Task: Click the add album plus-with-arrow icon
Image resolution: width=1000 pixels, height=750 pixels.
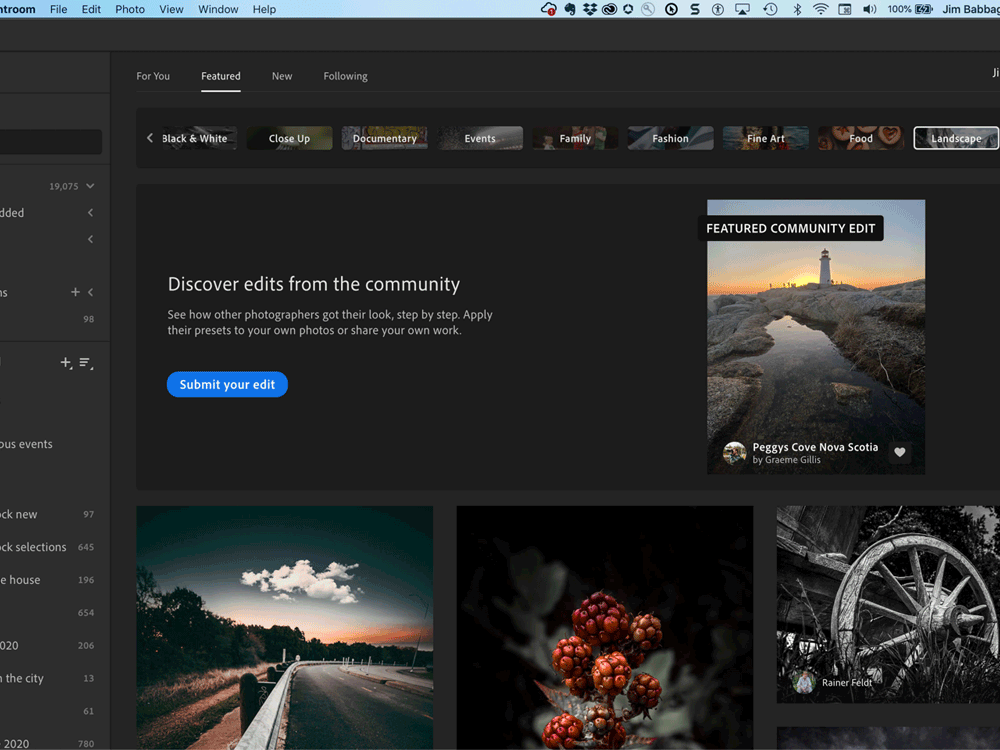Action: [x=66, y=363]
